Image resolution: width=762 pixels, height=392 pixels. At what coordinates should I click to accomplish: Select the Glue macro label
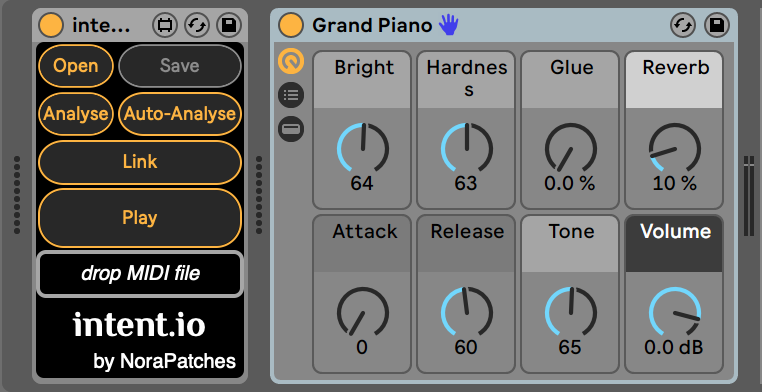coord(572,68)
